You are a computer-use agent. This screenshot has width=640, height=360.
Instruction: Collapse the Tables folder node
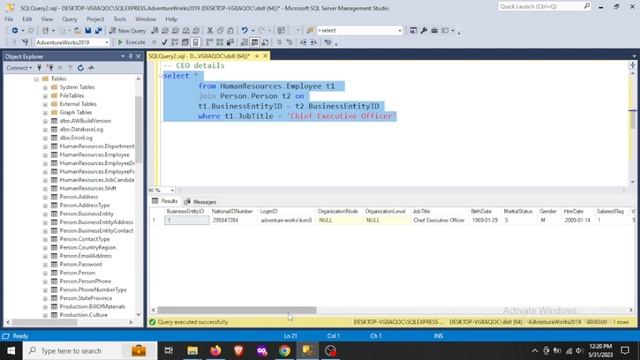click(36, 79)
